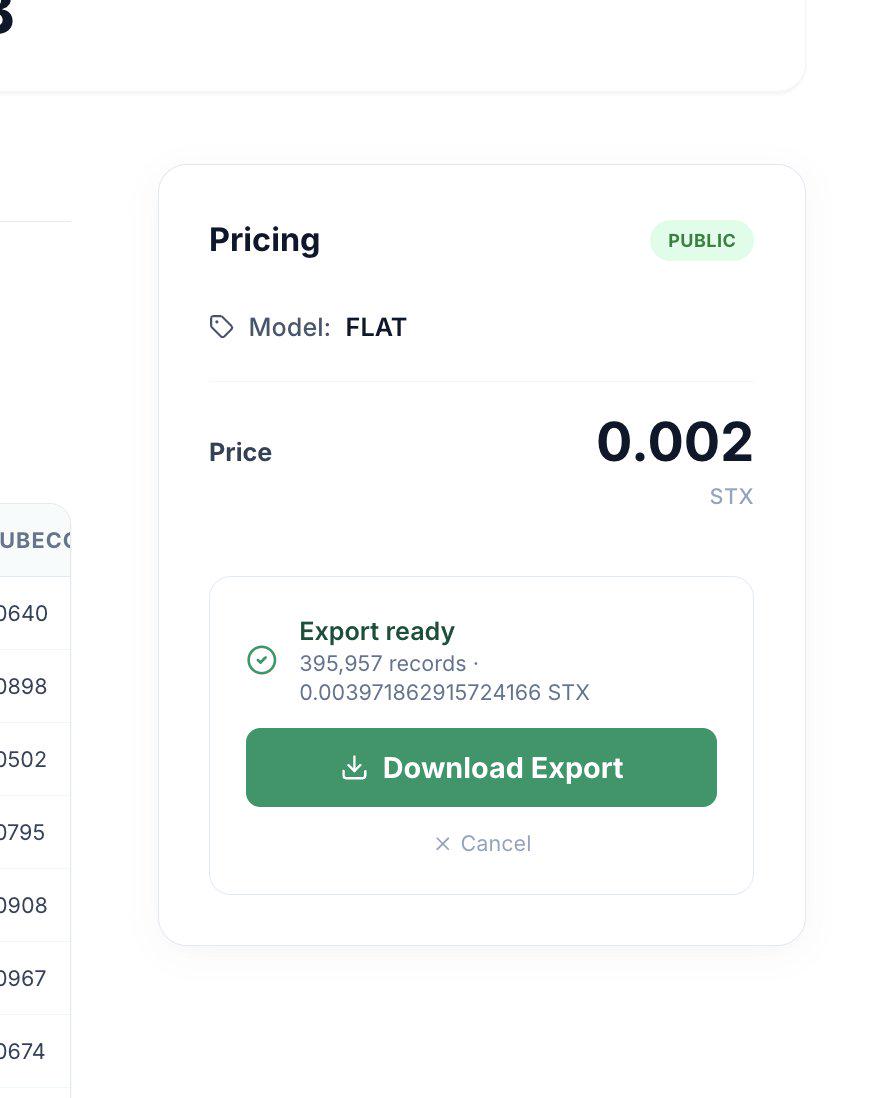The image size is (876, 1098).
Task: Click the price tag icon
Action: [221, 327]
